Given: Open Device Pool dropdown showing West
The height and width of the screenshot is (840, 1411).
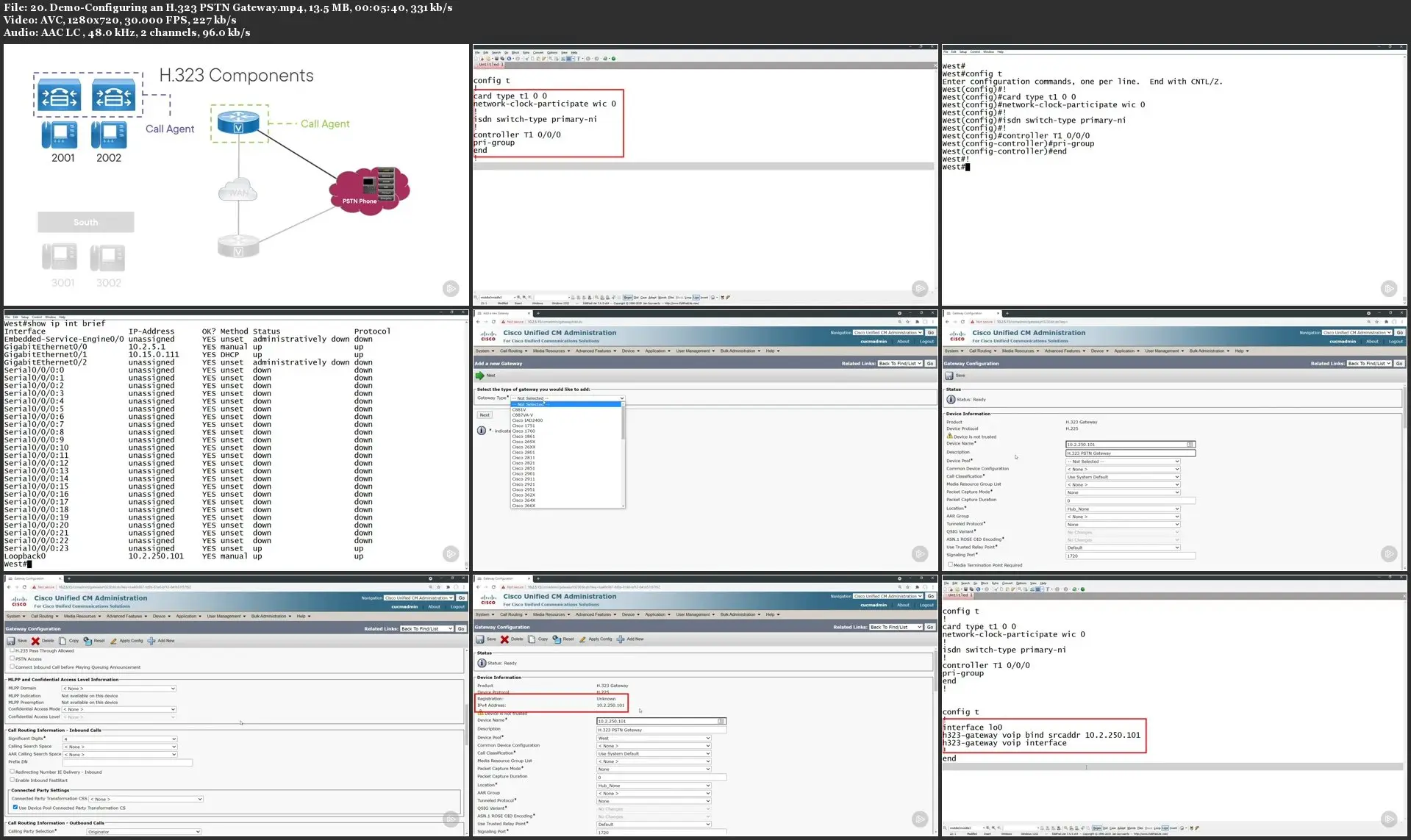Looking at the screenshot, I should pyautogui.click(x=654, y=738).
